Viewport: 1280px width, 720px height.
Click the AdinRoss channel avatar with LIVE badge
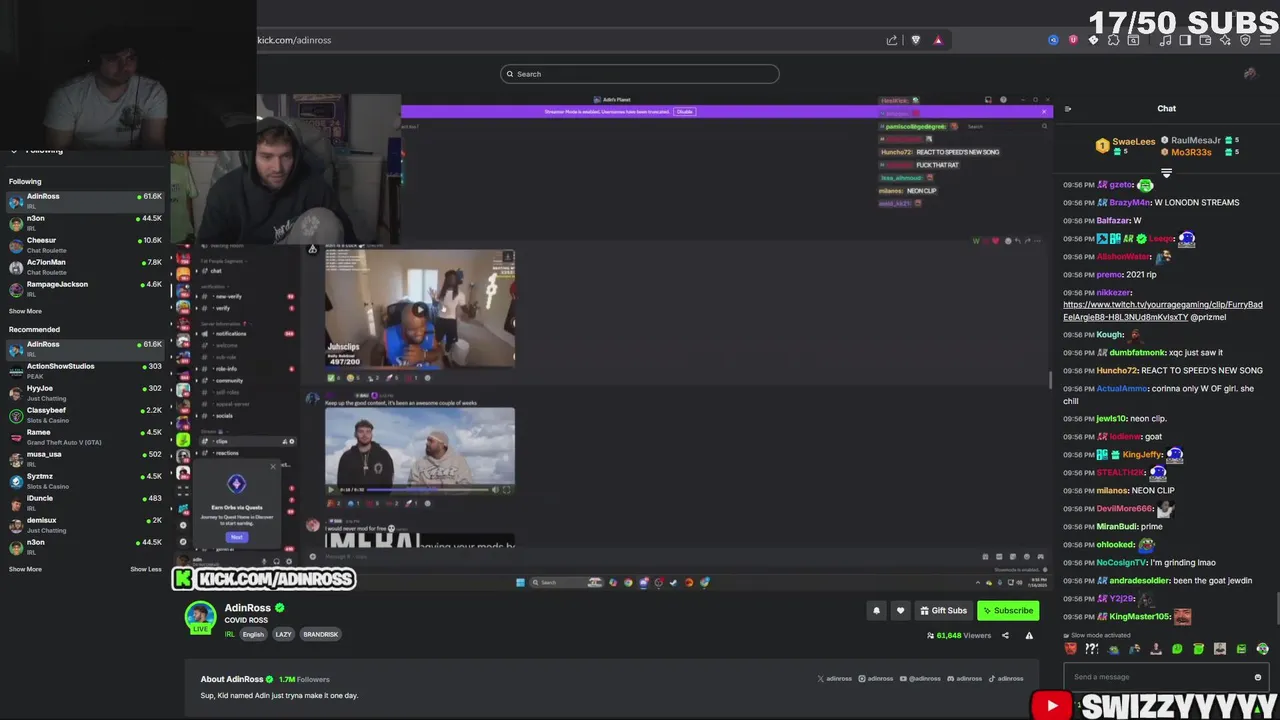[200, 617]
